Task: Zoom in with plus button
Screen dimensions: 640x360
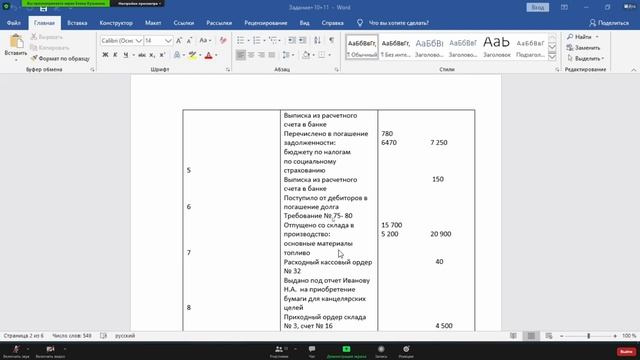Action: coord(615,336)
